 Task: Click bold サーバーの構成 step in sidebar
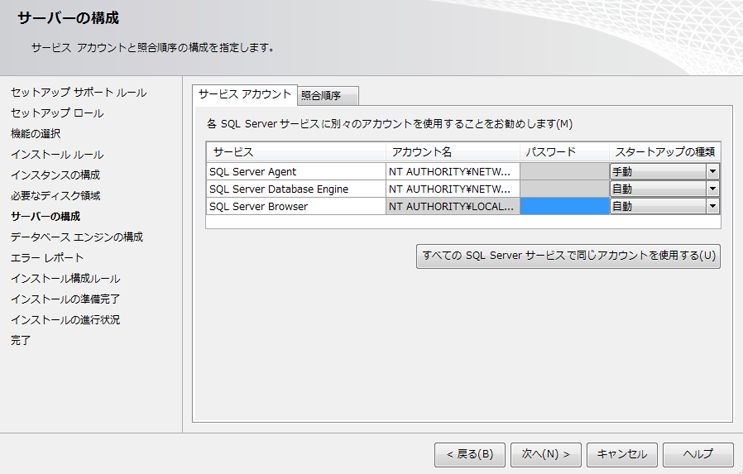click(45, 217)
